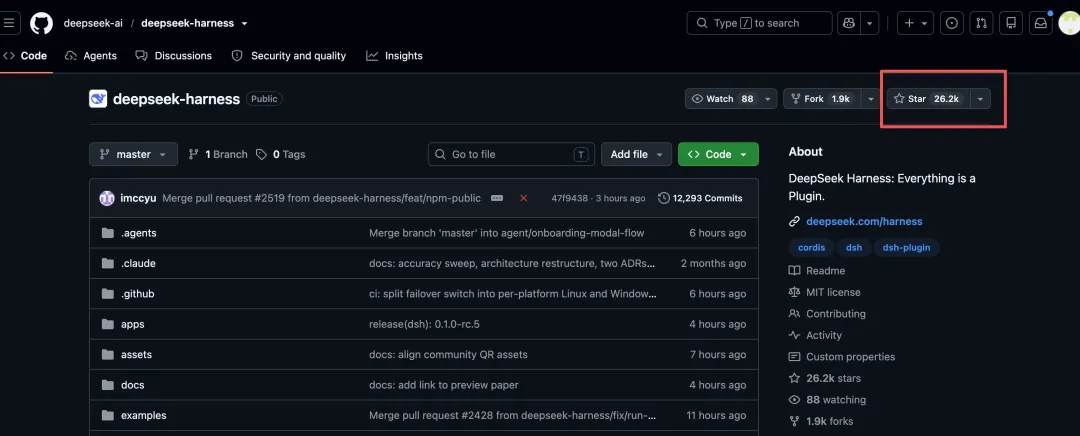Open the plus 'Create new' menu
The height and width of the screenshot is (436, 1080).
pos(916,23)
